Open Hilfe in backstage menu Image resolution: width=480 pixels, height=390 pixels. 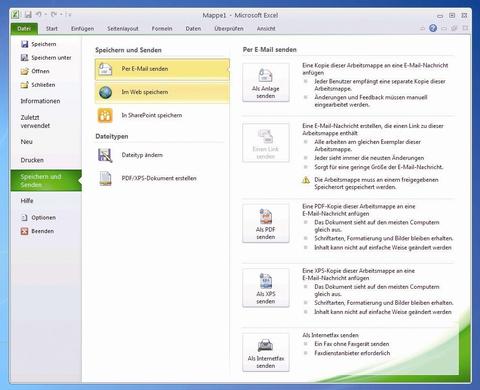27,201
